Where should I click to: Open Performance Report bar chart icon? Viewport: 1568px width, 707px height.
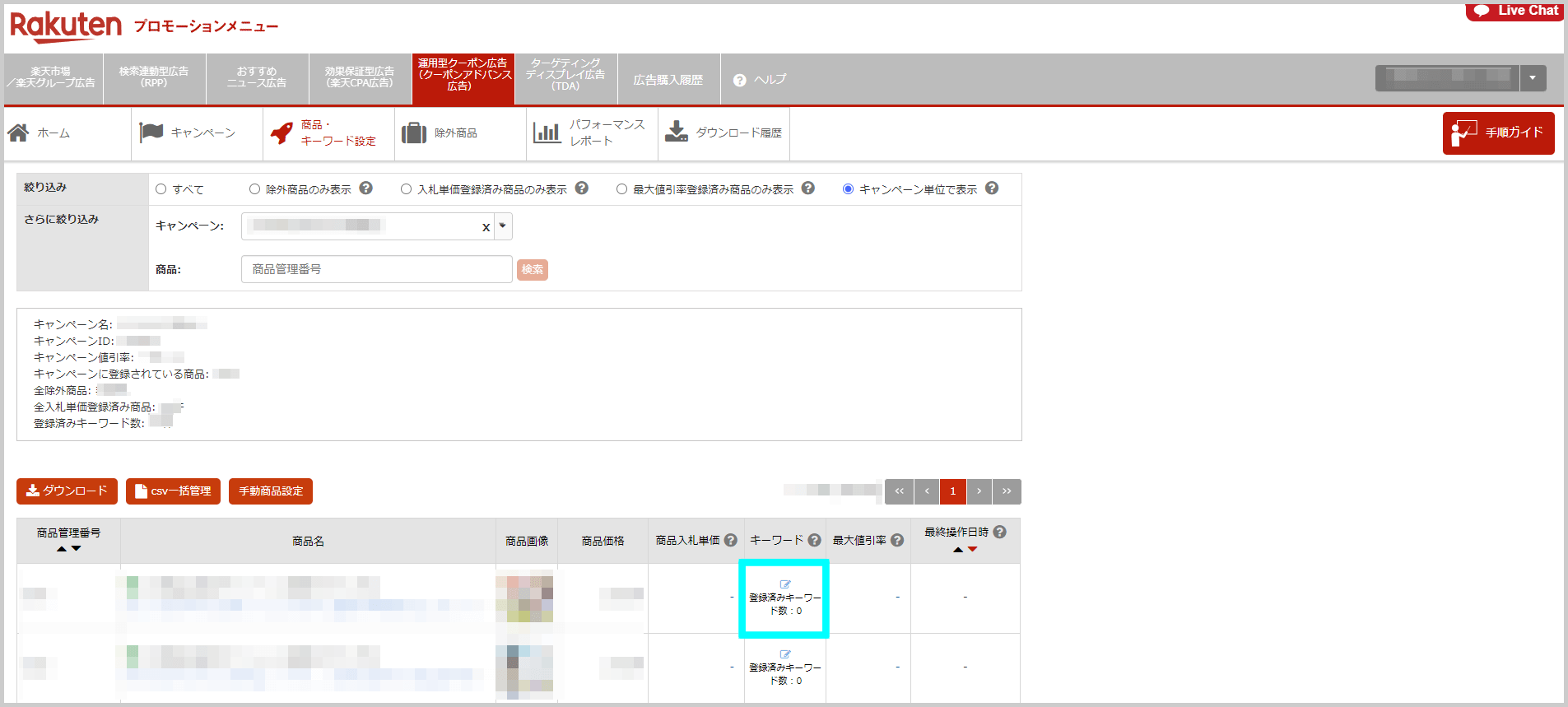click(547, 133)
